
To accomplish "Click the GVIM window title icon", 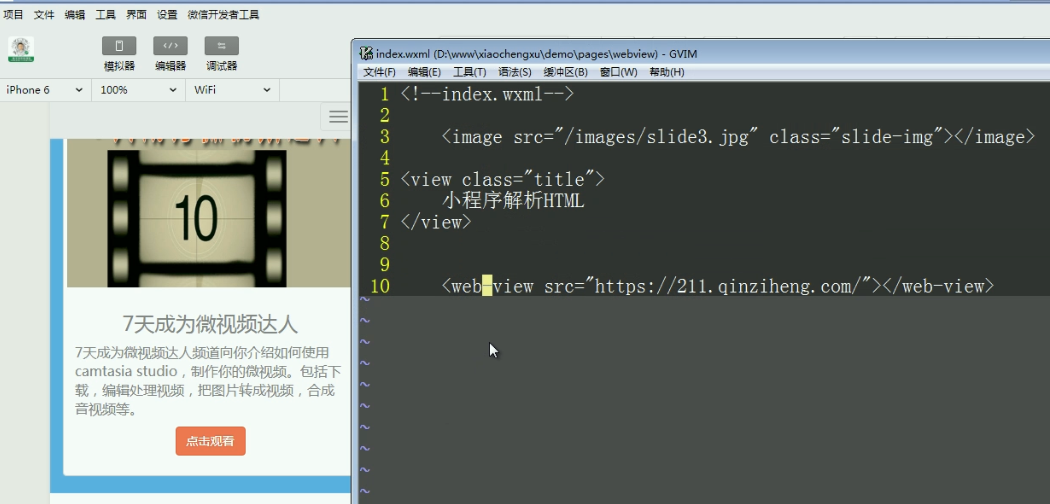I will click(x=366, y=54).
